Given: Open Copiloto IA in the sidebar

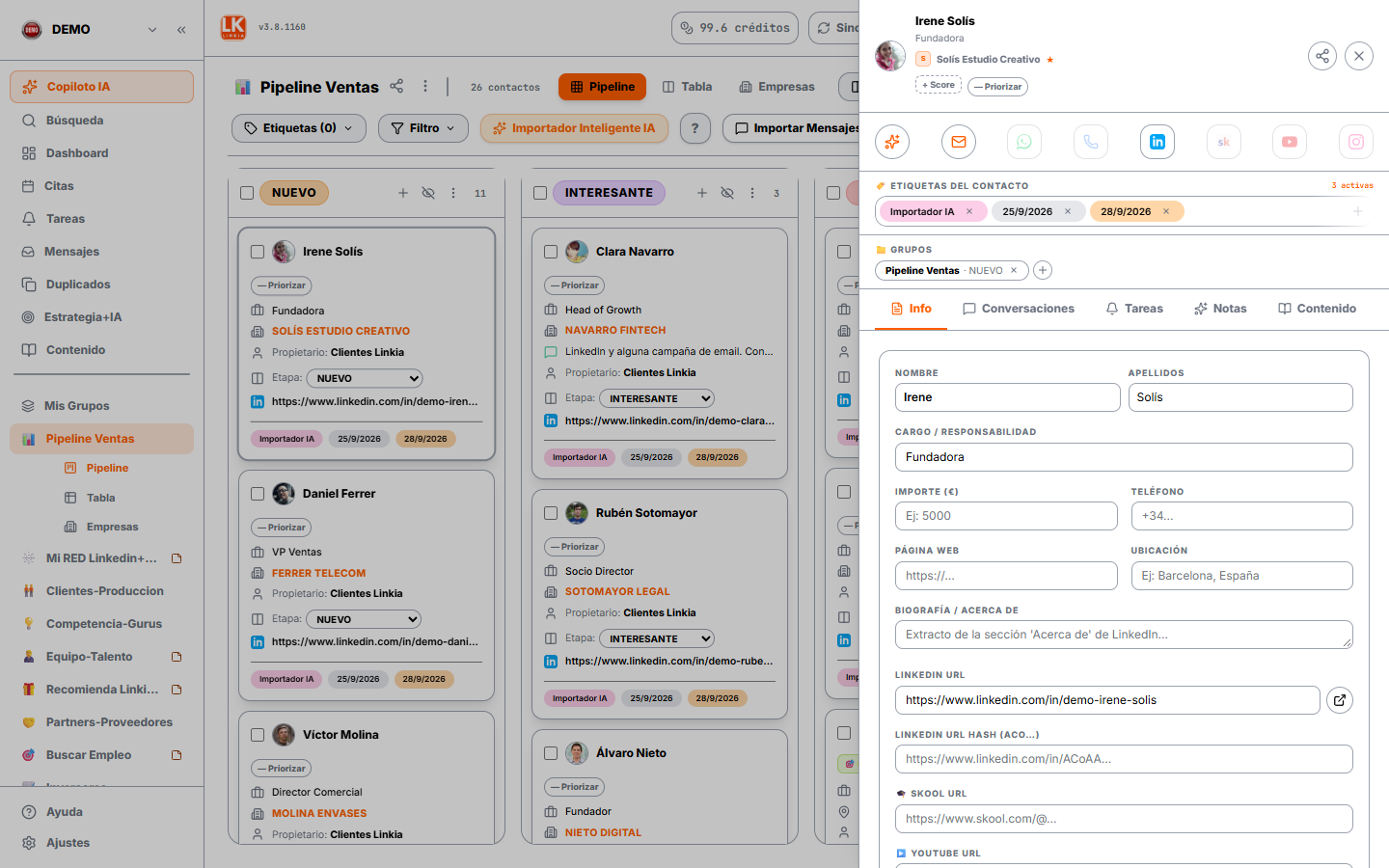Looking at the screenshot, I should [x=101, y=87].
